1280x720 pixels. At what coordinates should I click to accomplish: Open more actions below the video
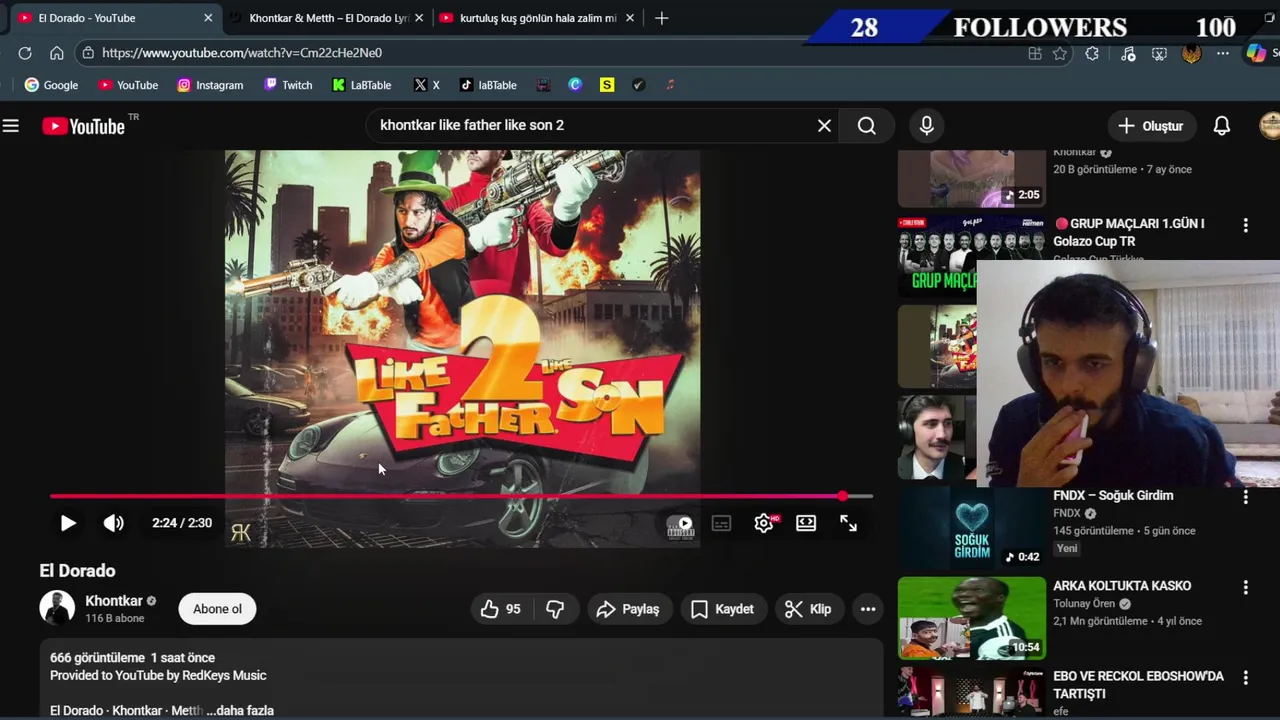click(x=868, y=609)
